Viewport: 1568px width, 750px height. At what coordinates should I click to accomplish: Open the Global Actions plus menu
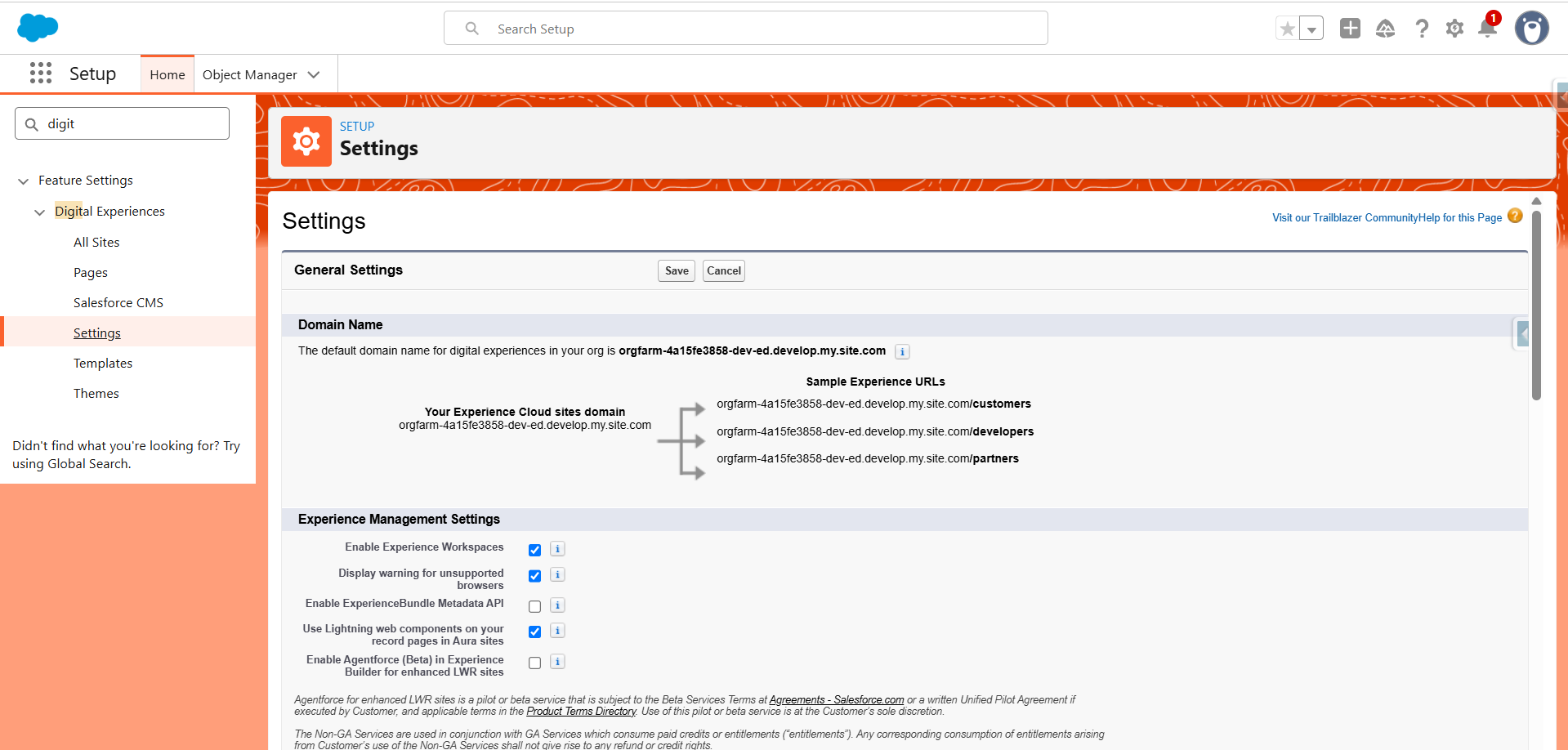click(x=1351, y=29)
